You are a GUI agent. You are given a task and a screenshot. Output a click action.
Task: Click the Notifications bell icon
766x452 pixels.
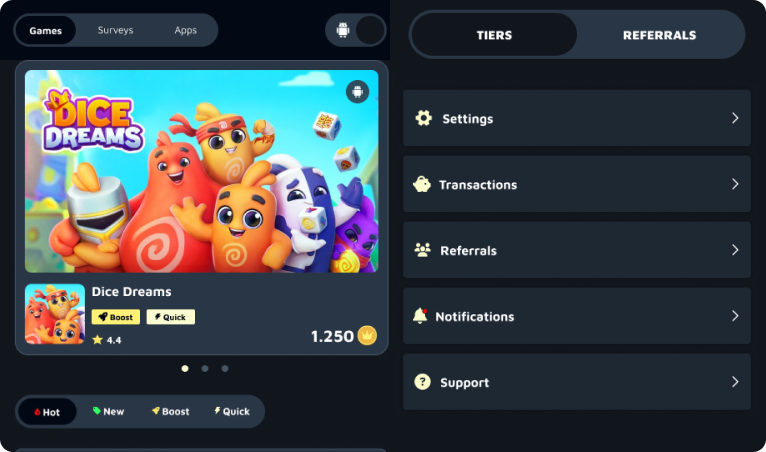click(420, 316)
